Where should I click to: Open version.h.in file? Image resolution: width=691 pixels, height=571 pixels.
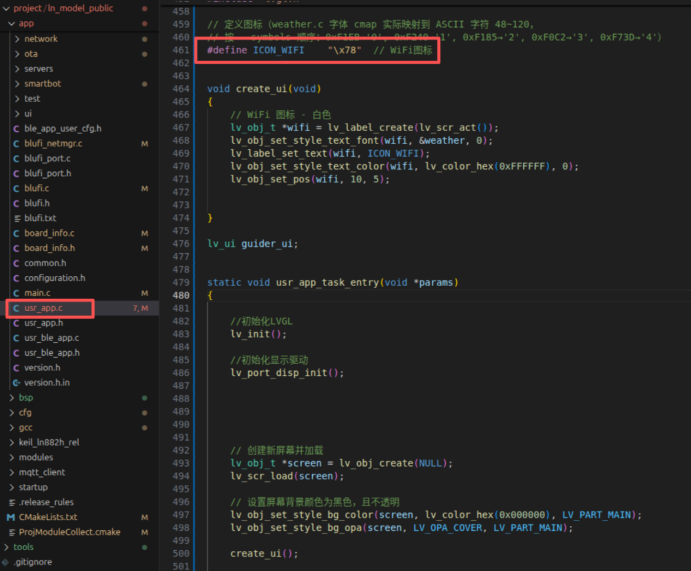[47, 383]
